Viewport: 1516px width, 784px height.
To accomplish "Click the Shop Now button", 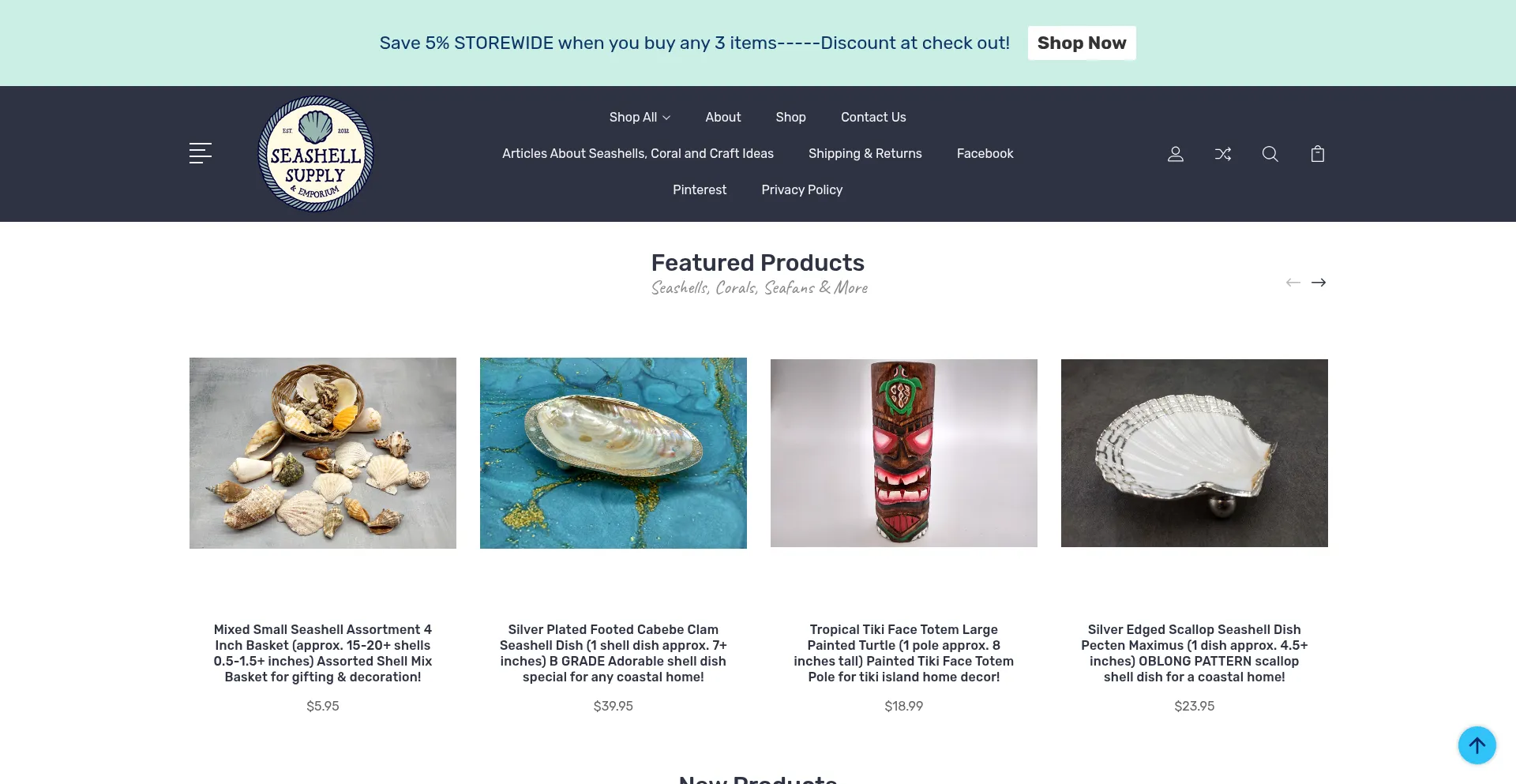I will 1082,43.
